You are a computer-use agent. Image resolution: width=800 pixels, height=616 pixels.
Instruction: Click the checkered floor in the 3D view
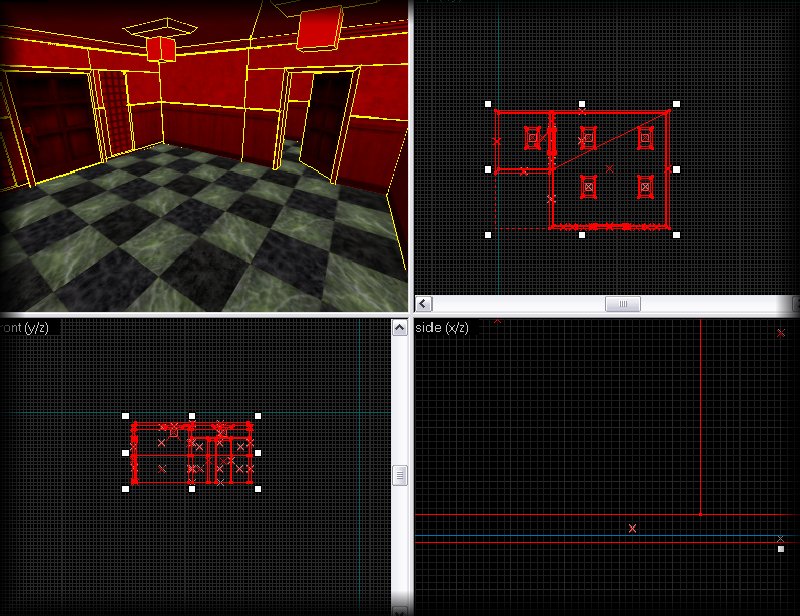point(200,240)
